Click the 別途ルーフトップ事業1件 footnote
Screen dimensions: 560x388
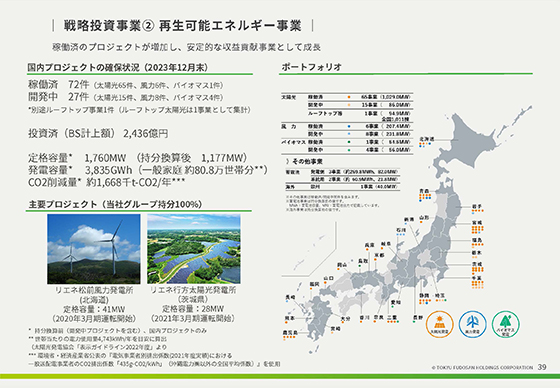(x=139, y=110)
